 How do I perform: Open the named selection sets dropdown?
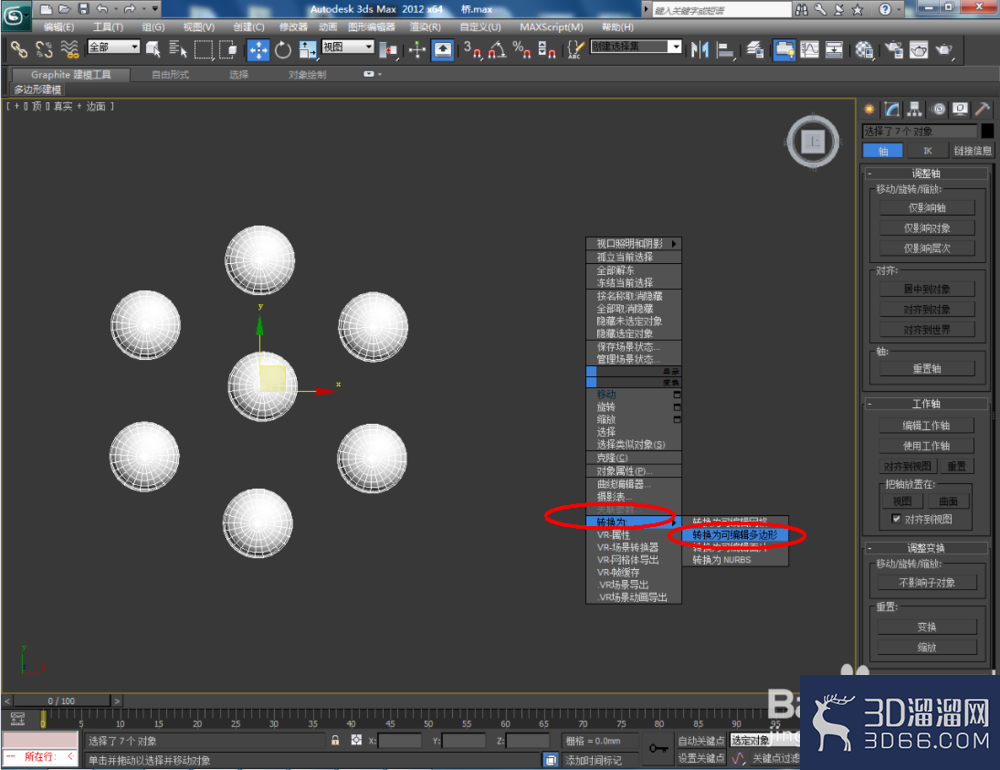[x=636, y=47]
